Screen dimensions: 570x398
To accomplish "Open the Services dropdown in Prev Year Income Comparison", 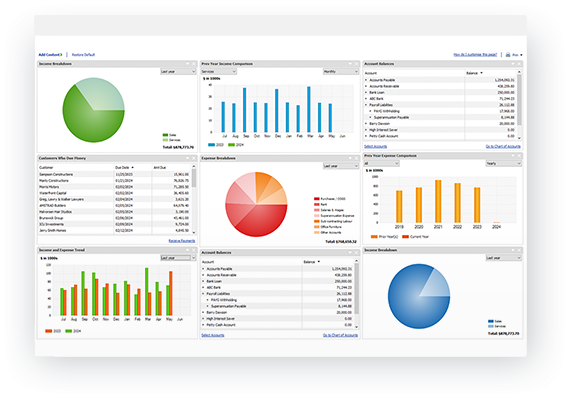I will pos(219,72).
